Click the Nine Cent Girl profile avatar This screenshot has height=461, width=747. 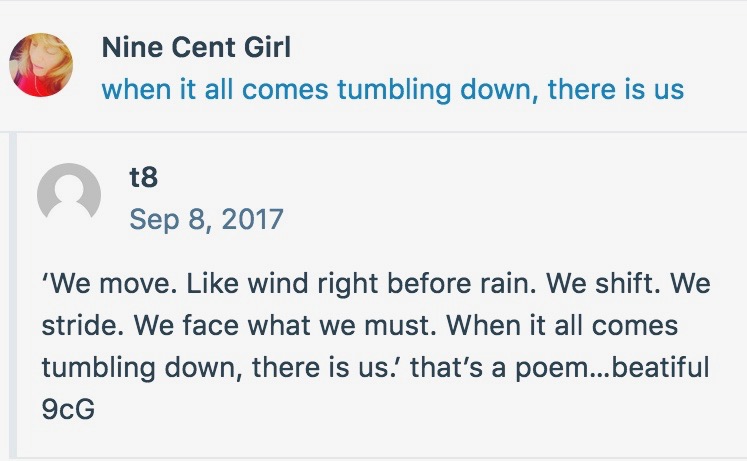click(x=41, y=65)
